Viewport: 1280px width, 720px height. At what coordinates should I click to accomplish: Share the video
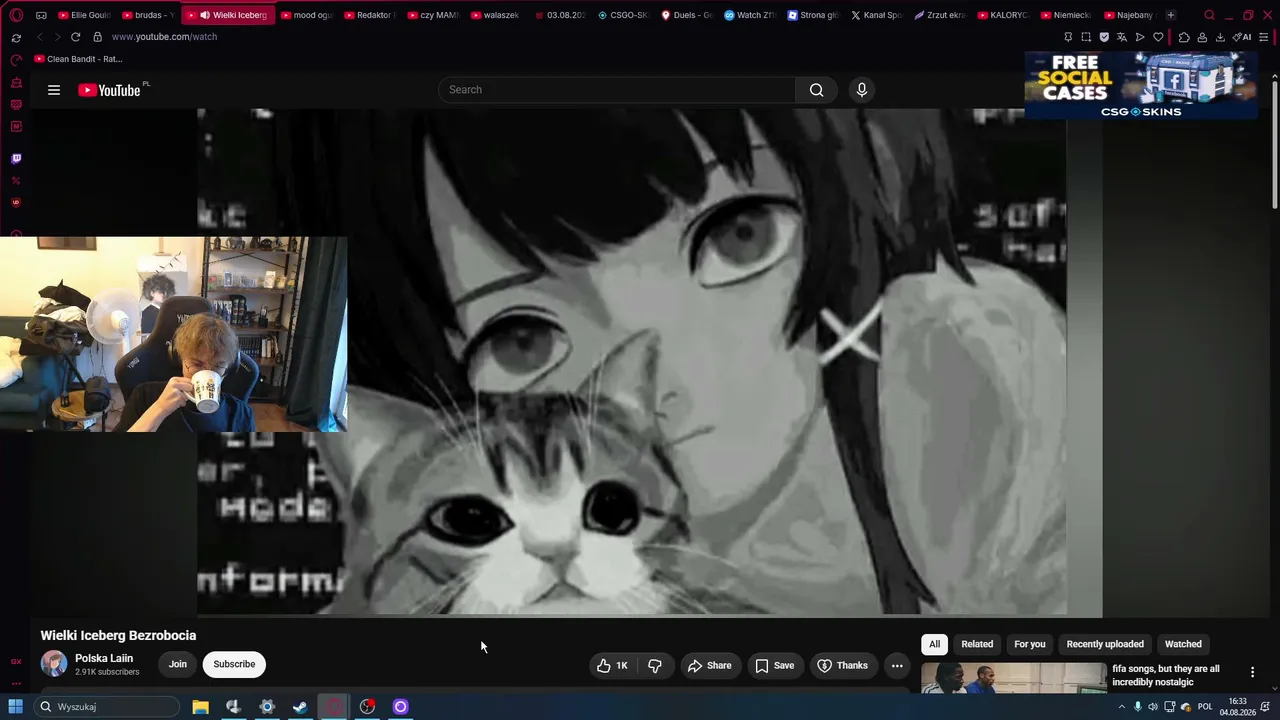point(709,666)
